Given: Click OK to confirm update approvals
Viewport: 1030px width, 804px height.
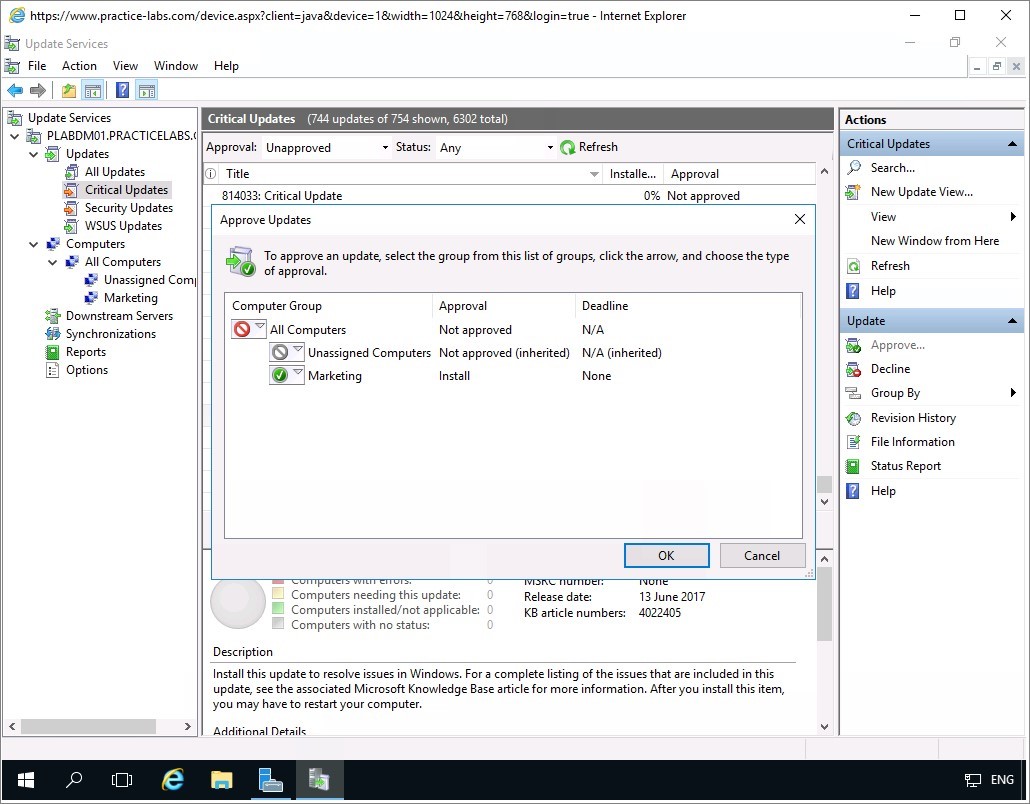Looking at the screenshot, I should pyautogui.click(x=666, y=556).
